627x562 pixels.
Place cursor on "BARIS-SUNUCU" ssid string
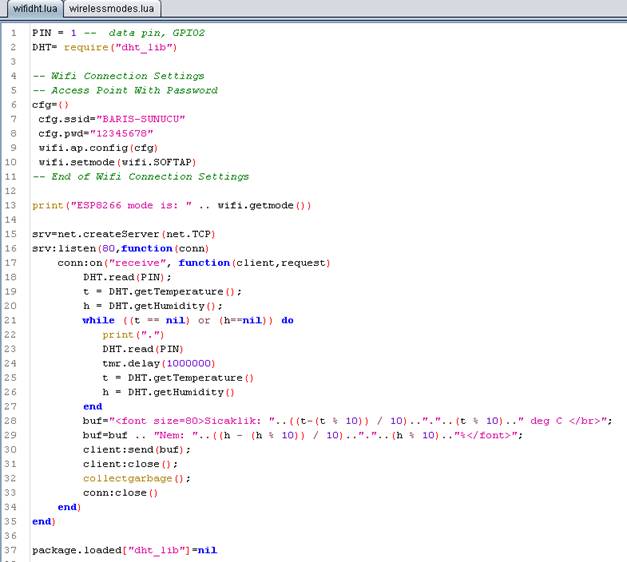140,119
